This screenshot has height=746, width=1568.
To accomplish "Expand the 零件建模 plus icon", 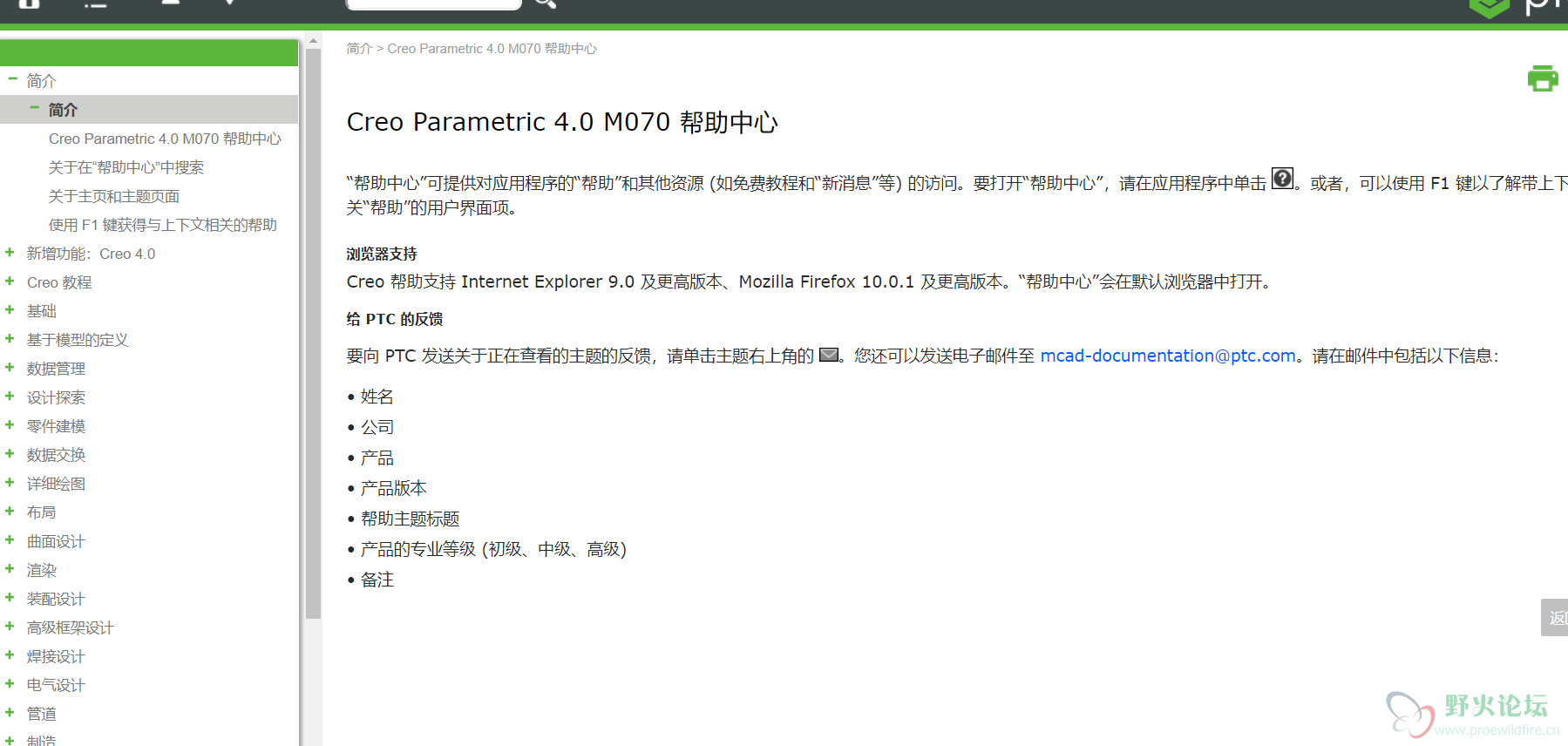I will 10,424.
